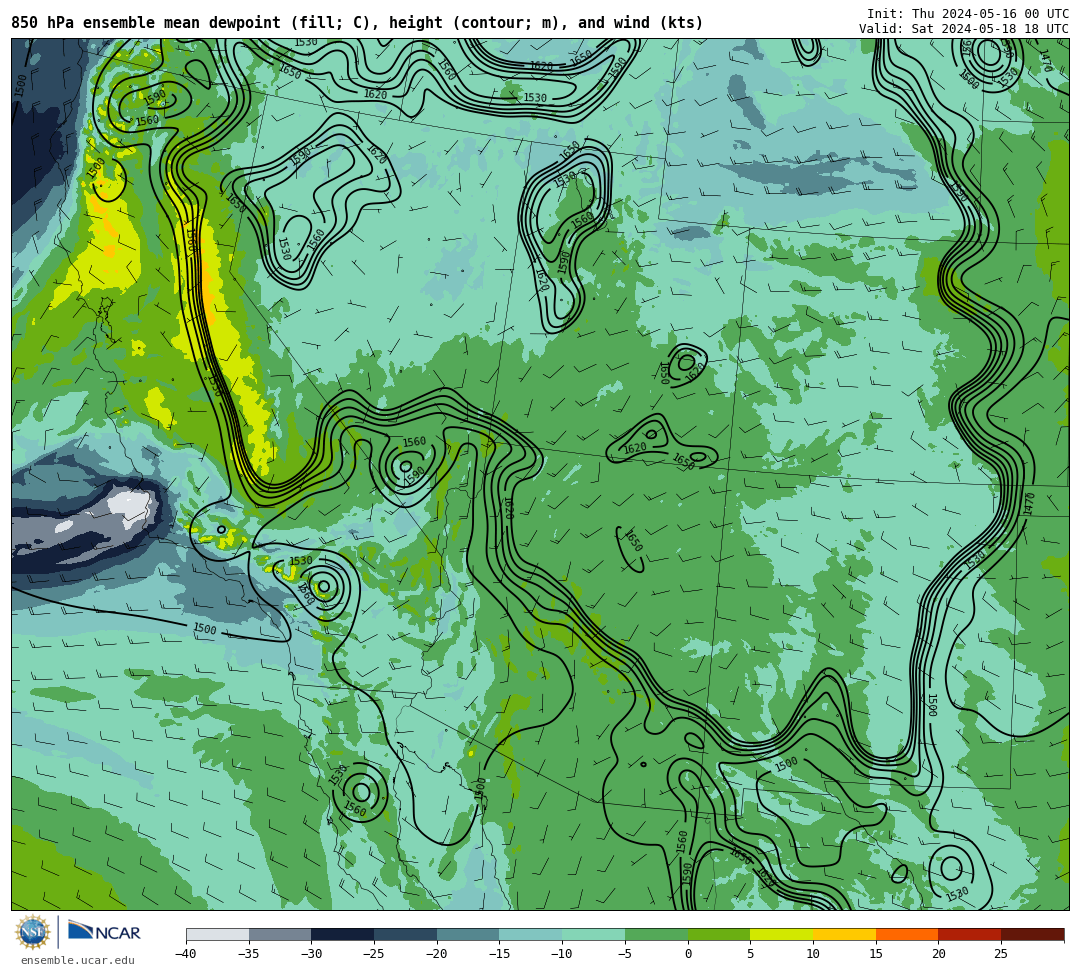The image size is (1080, 973).
Task: Select the slate gray -35 to -30 color swatch
Action: tap(280, 934)
